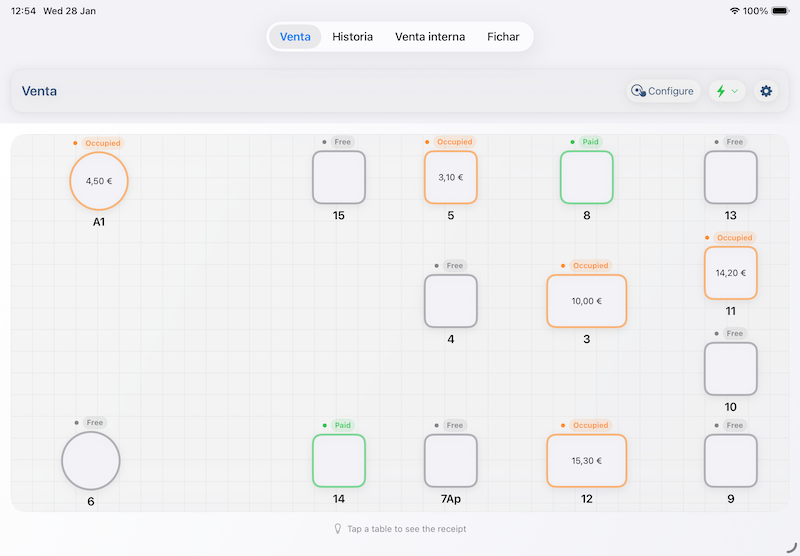Click the iPad battery indicator in the status bar

(x=780, y=11)
